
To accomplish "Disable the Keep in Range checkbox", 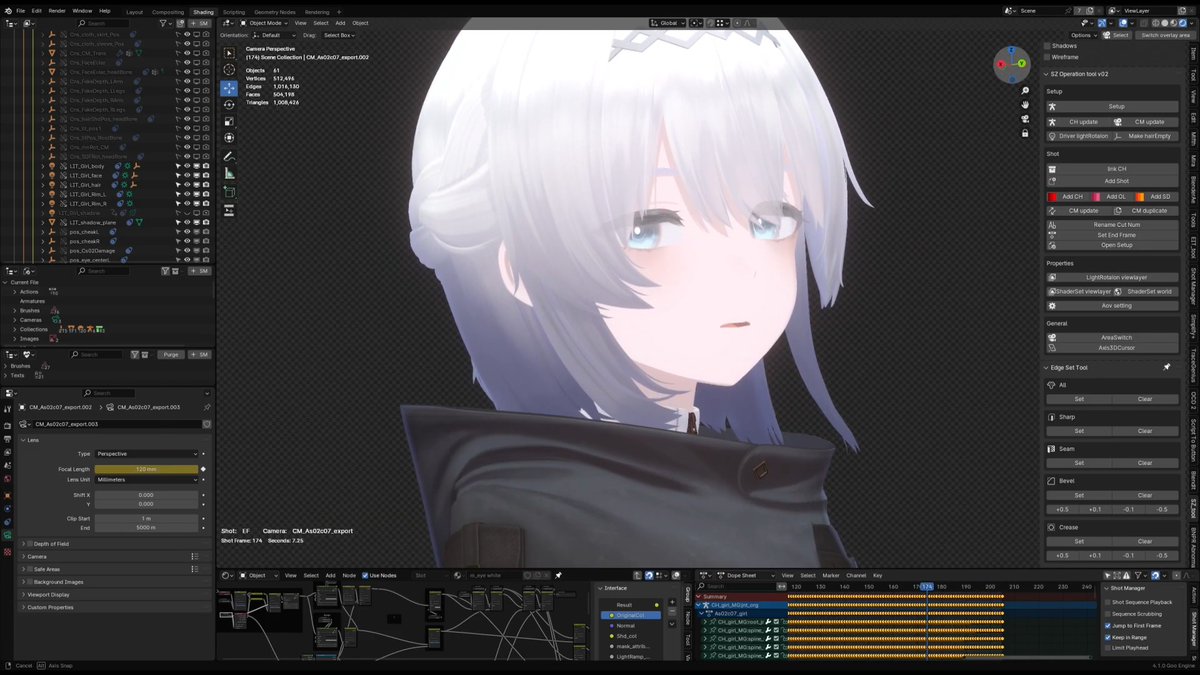I will tap(1107, 636).
